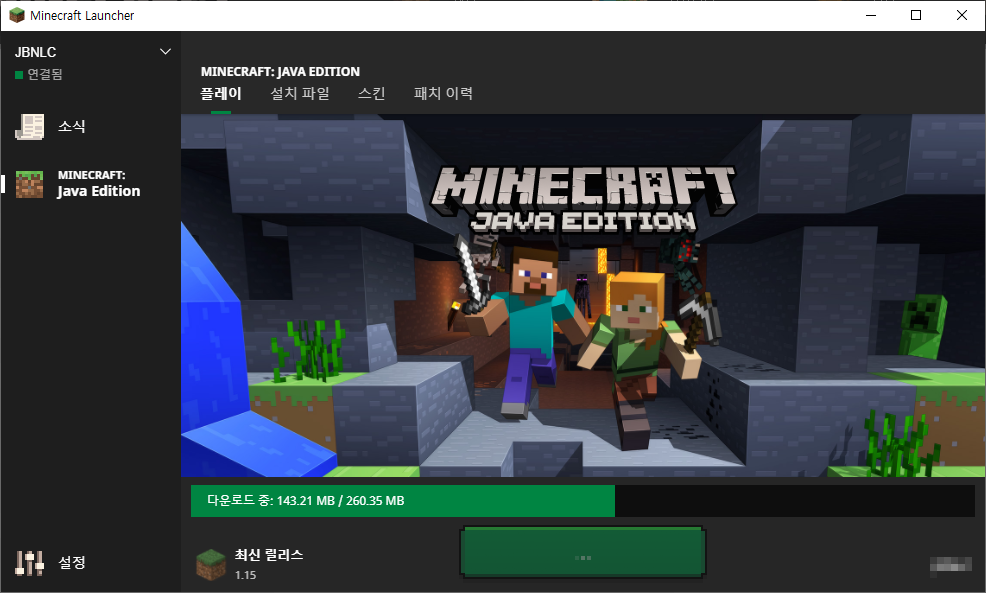The width and height of the screenshot is (986, 593).
Task: Click the MINECRAFT: JAVA EDITION heading
Action: coord(280,72)
